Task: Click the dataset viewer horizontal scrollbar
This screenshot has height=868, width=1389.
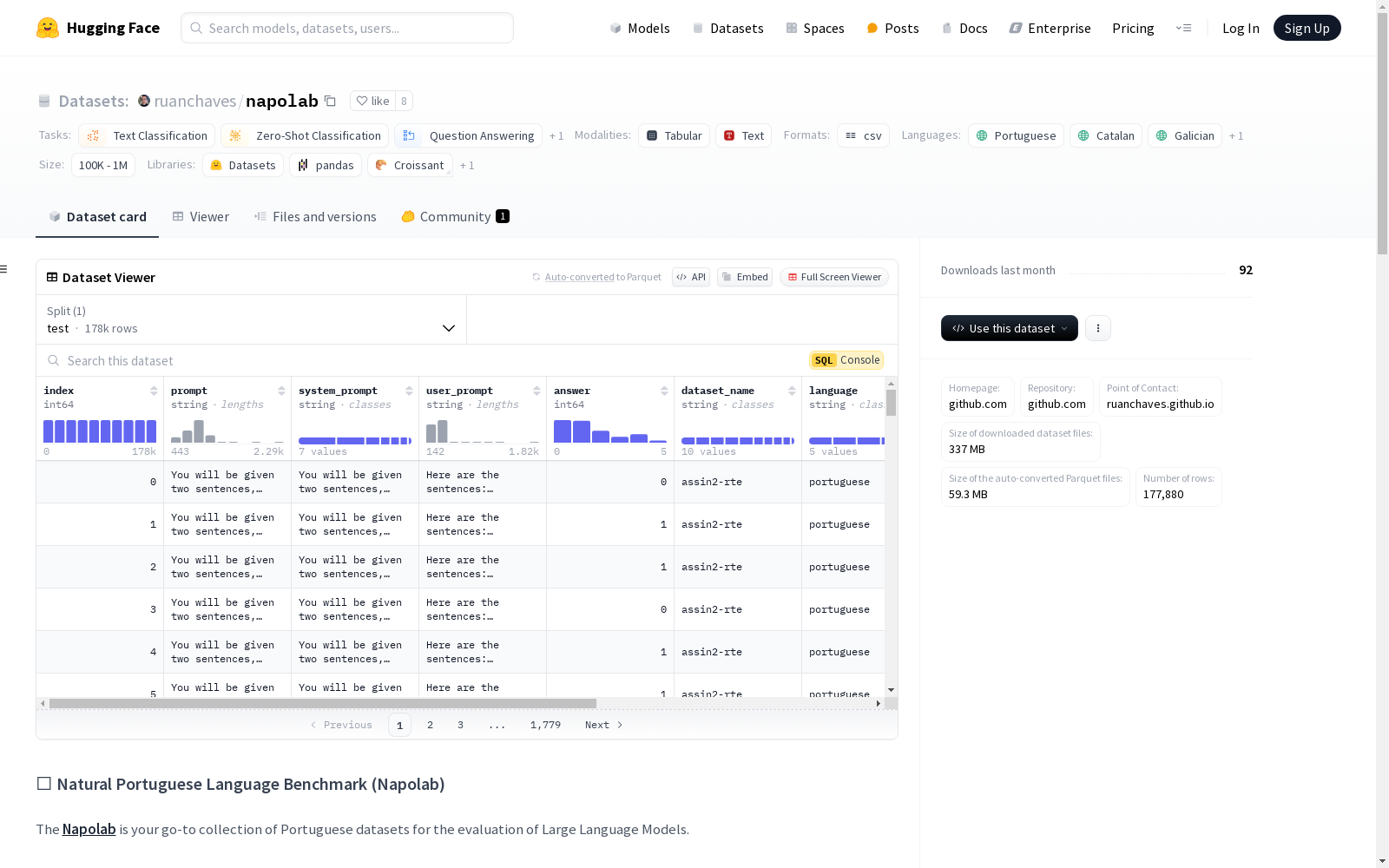Action: 323,703
